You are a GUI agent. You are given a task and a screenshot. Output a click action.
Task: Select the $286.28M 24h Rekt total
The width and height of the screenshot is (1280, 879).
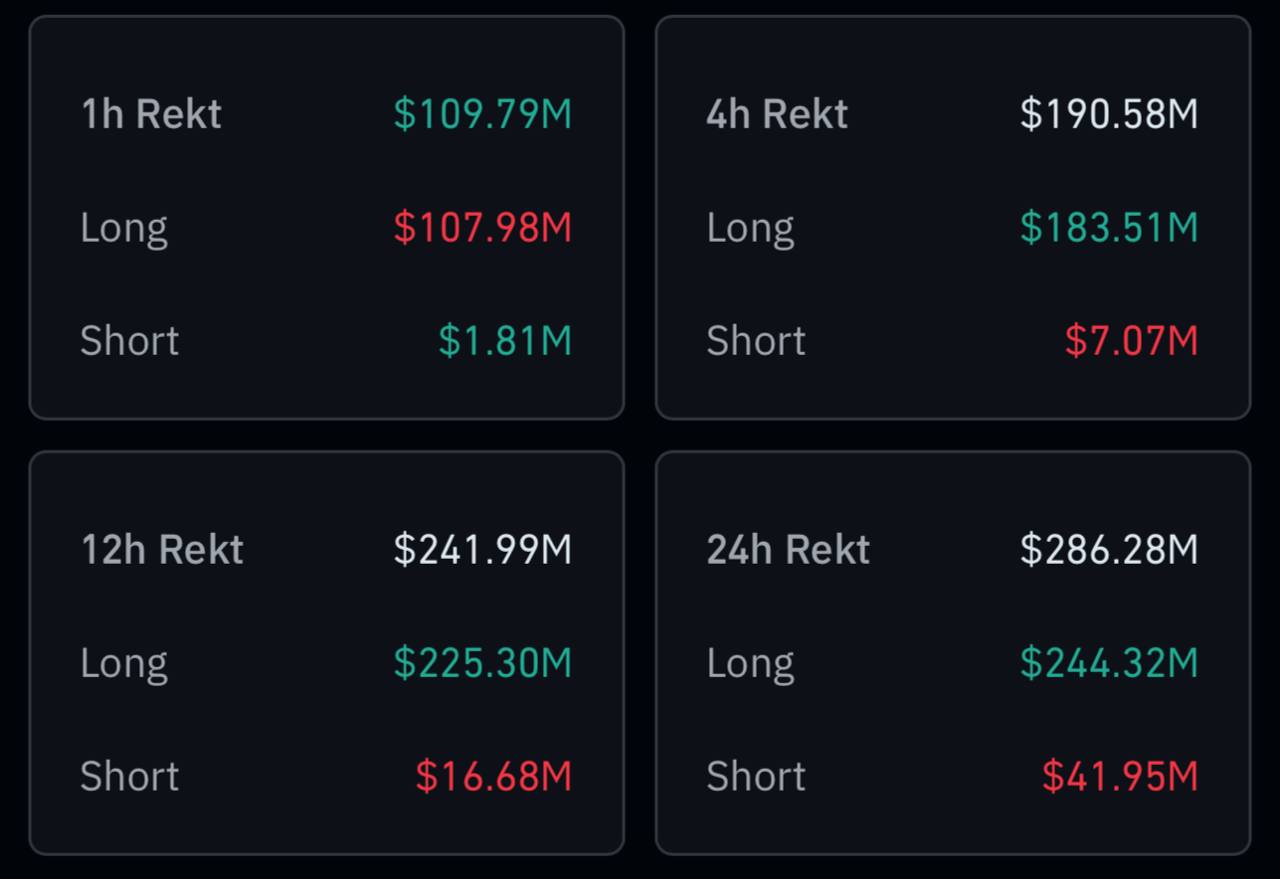tap(1109, 550)
